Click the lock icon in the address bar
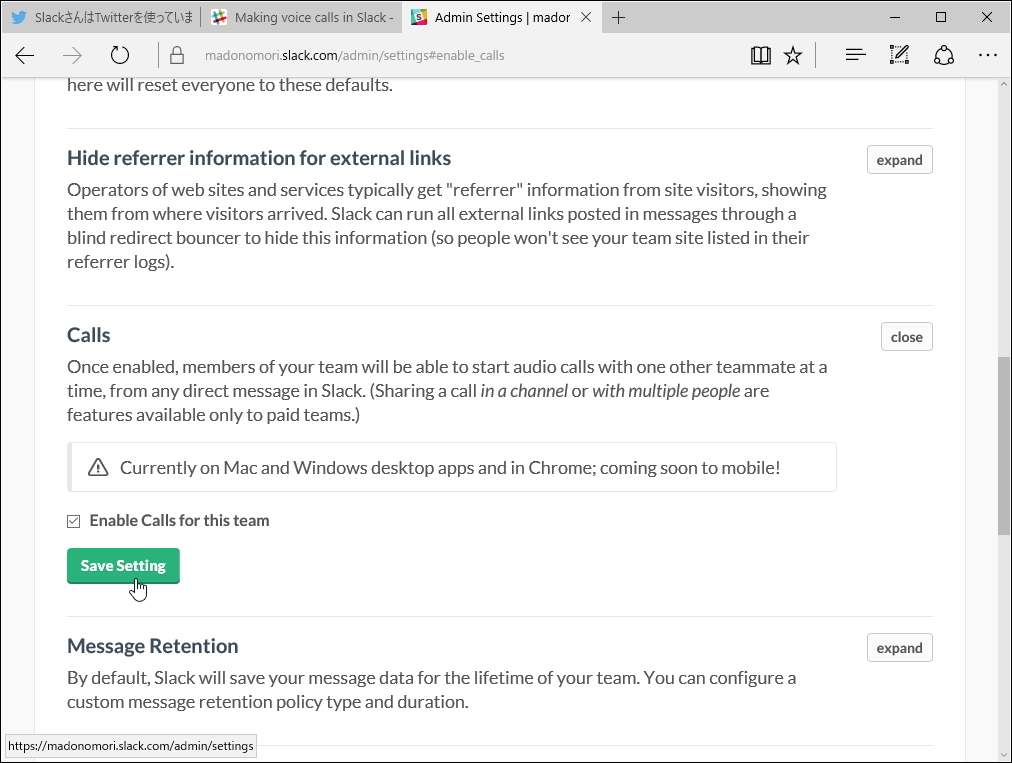1012x763 pixels. (177, 56)
